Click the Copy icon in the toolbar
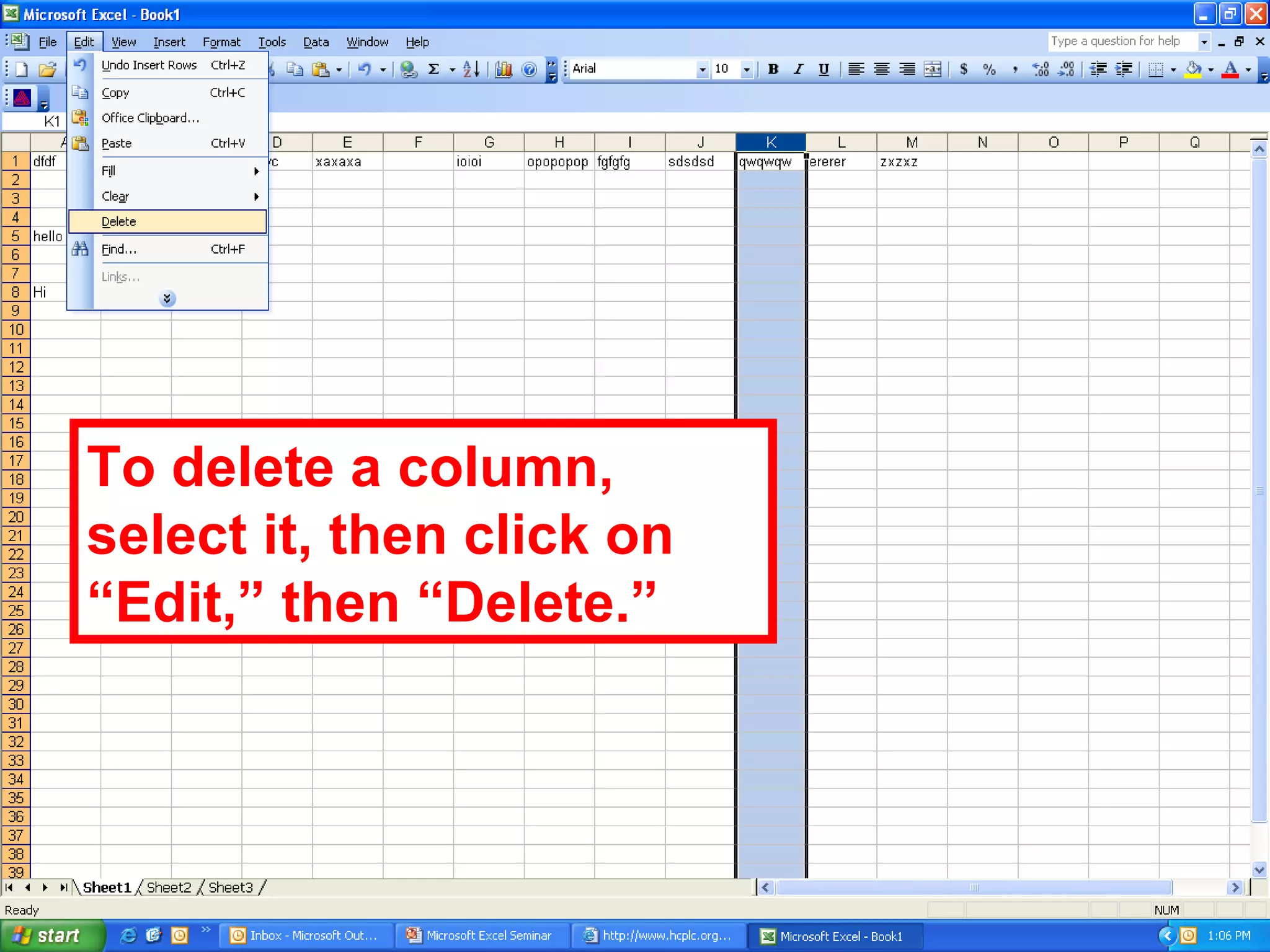Screen dimensions: 1270x952 point(295,69)
